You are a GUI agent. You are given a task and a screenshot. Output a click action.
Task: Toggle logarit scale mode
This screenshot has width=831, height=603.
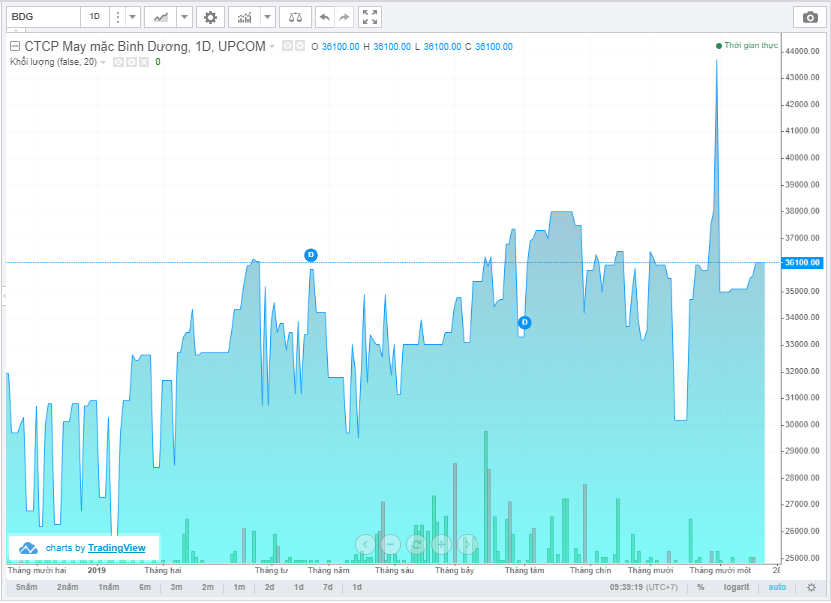click(x=737, y=587)
